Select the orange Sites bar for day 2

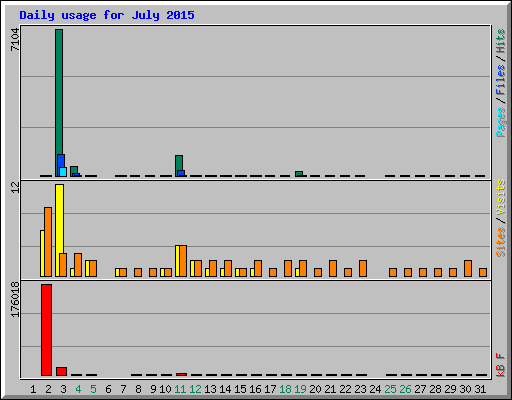(x=48, y=242)
